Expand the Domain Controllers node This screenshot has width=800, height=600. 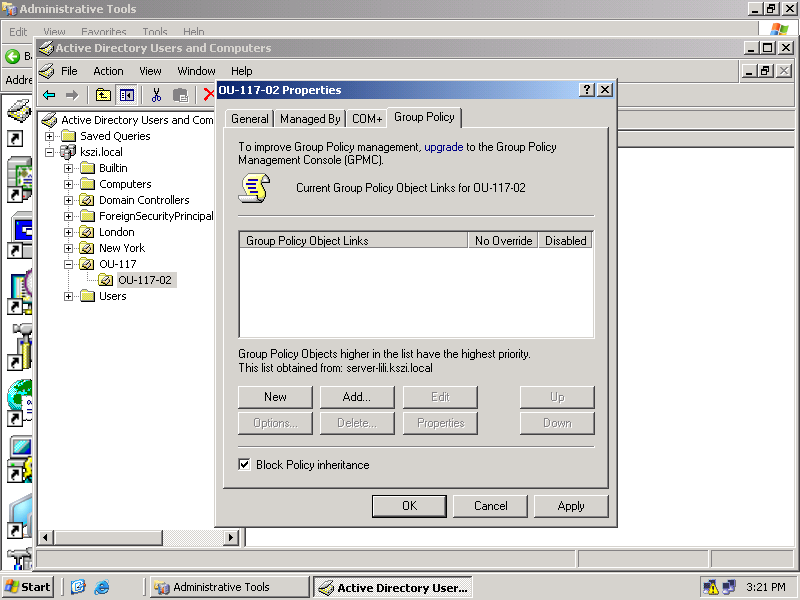[68, 200]
